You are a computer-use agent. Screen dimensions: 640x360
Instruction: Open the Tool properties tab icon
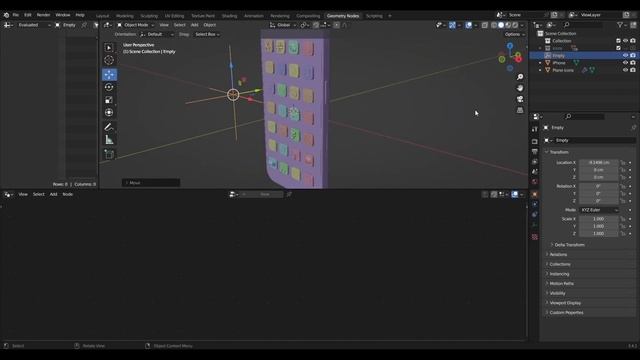tap(535, 129)
